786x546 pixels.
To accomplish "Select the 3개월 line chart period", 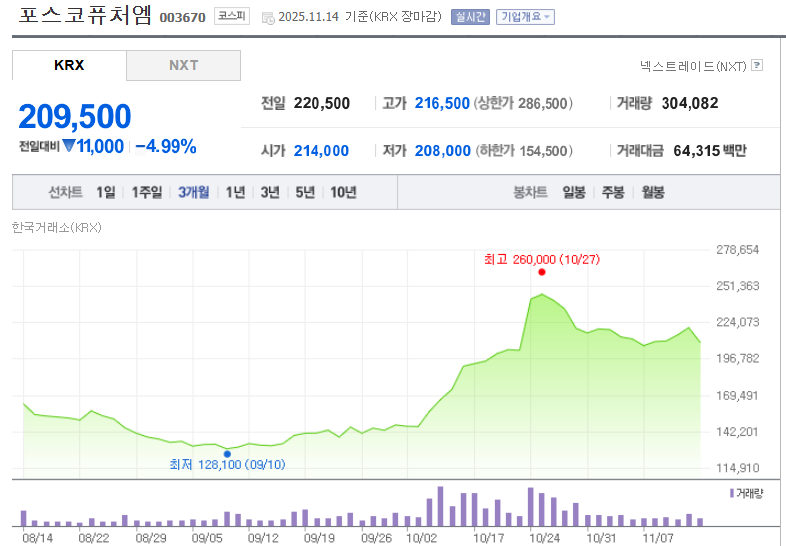I will pos(193,192).
